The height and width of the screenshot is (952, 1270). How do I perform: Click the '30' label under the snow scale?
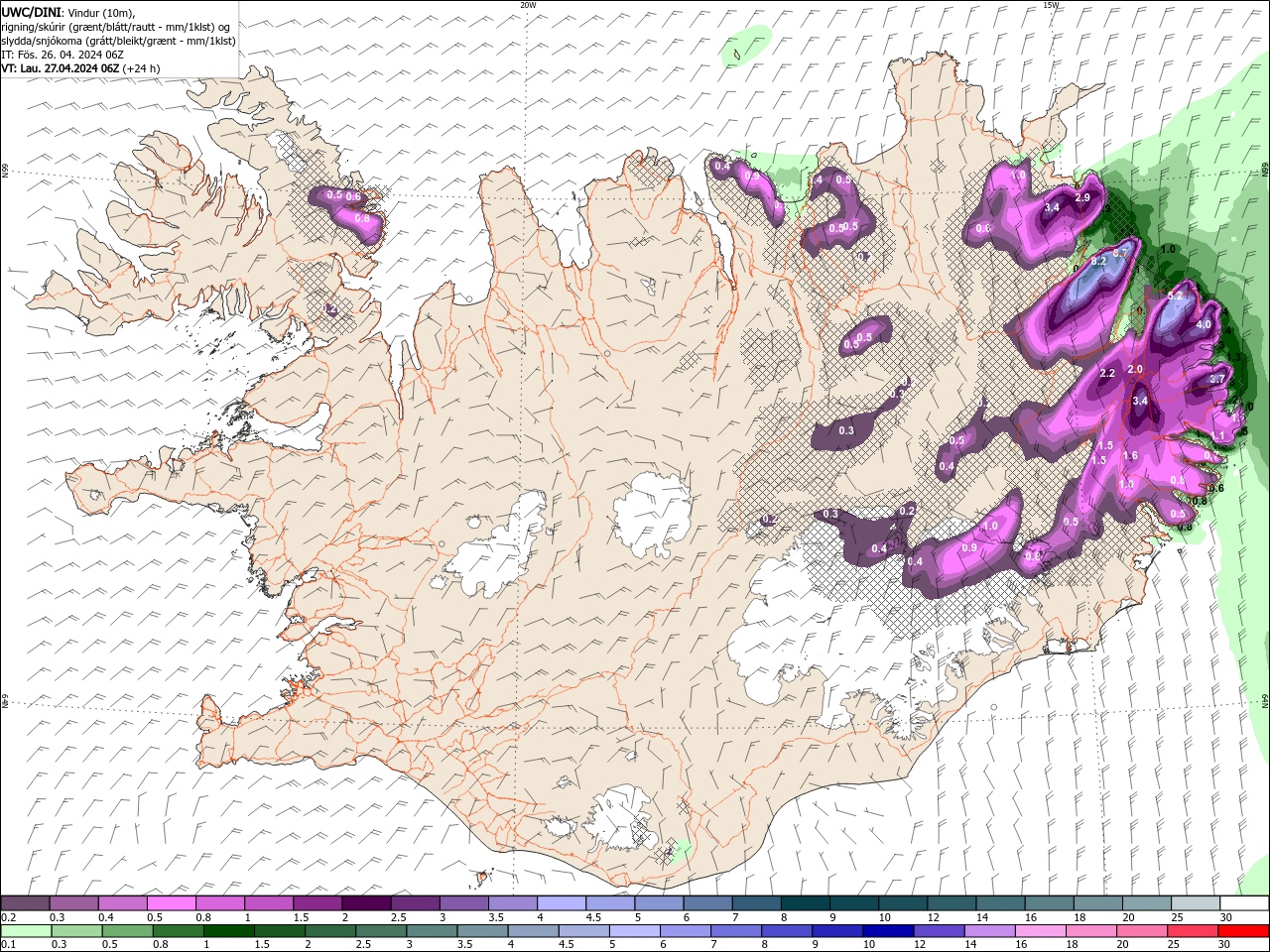pos(1226,917)
